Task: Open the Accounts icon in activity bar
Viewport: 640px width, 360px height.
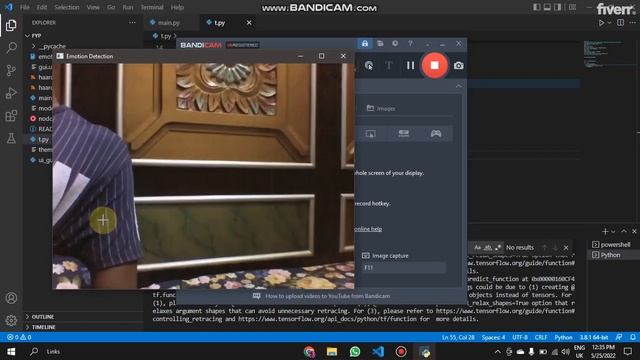Action: coord(11,298)
